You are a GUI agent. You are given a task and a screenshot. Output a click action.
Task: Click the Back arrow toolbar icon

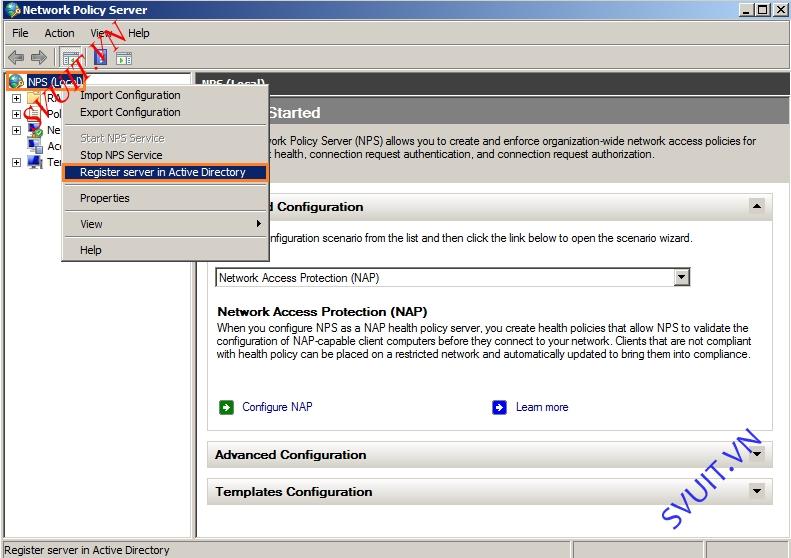(16, 58)
